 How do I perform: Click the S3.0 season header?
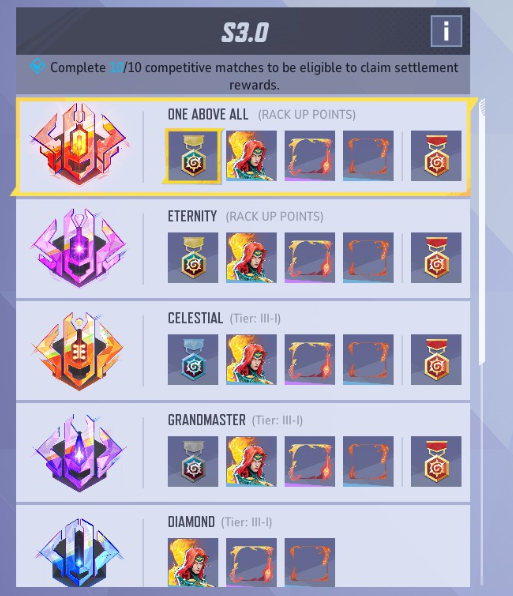pyautogui.click(x=245, y=32)
